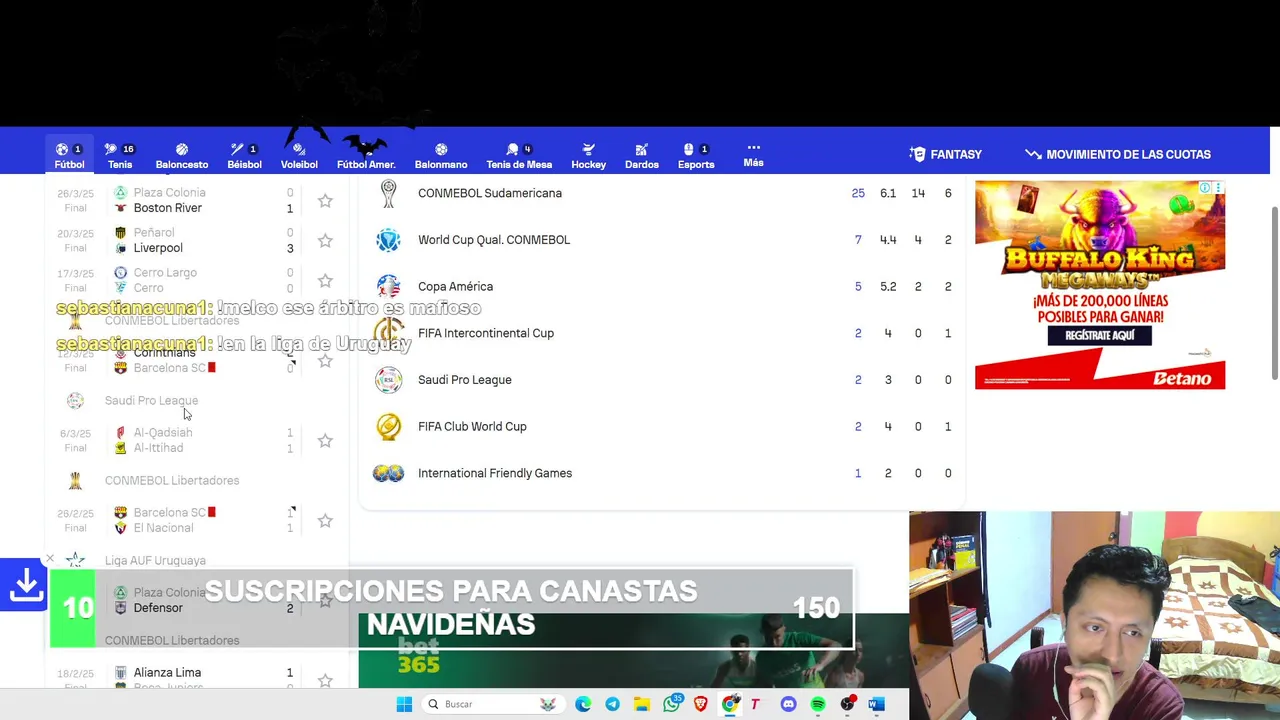Click the taskbar Buscar search box
Viewport: 1280px width, 720px height.
[x=491, y=704]
